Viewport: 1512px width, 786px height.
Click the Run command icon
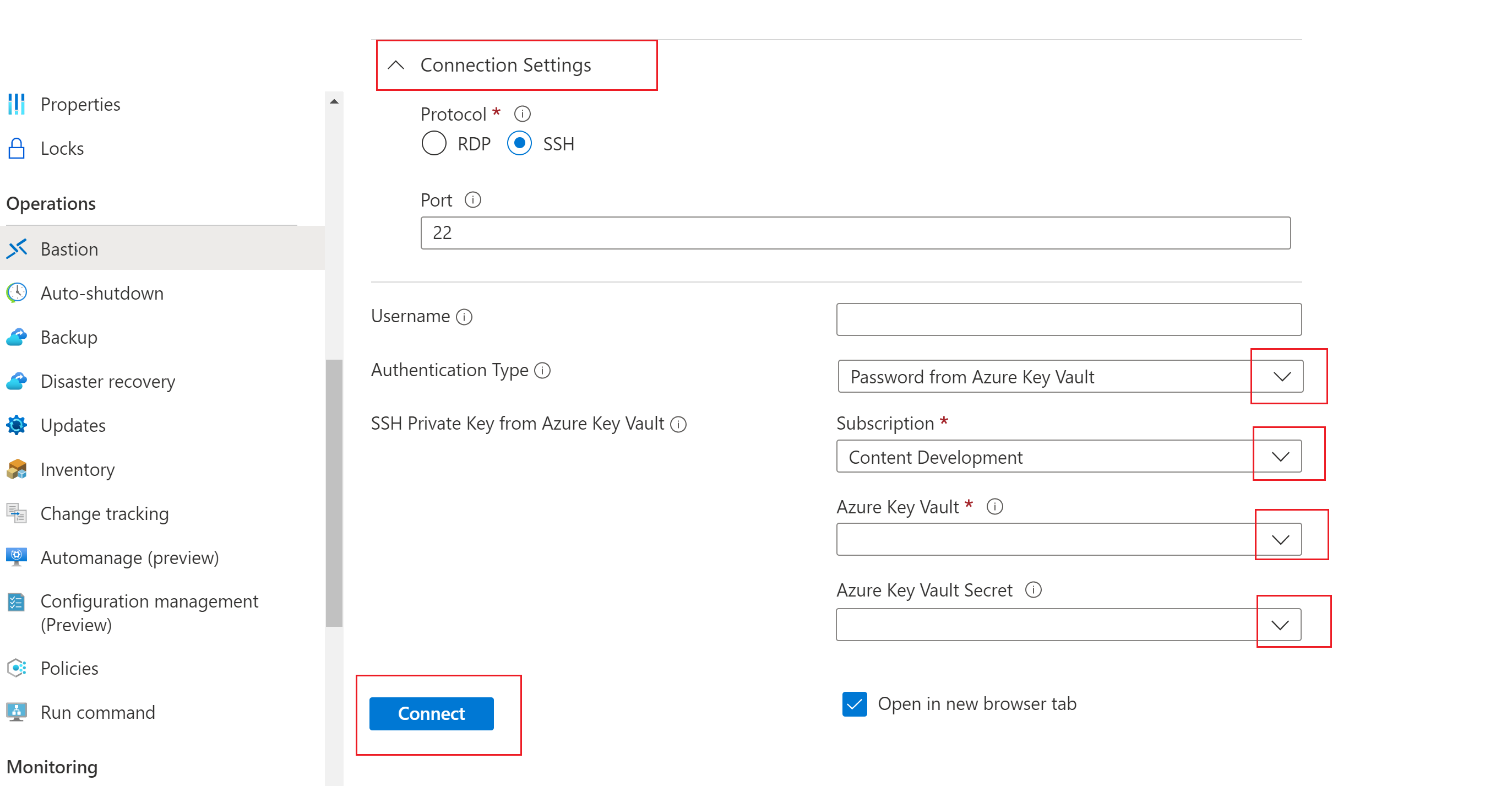pyautogui.click(x=17, y=712)
